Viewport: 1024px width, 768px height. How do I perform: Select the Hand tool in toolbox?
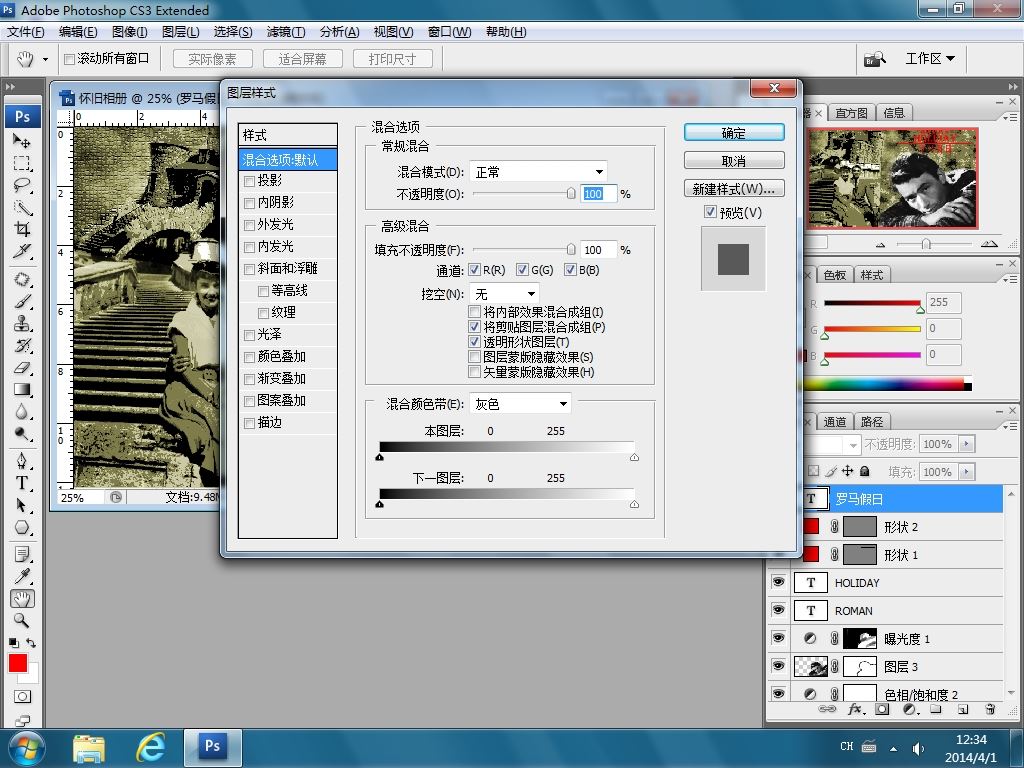coord(22,599)
